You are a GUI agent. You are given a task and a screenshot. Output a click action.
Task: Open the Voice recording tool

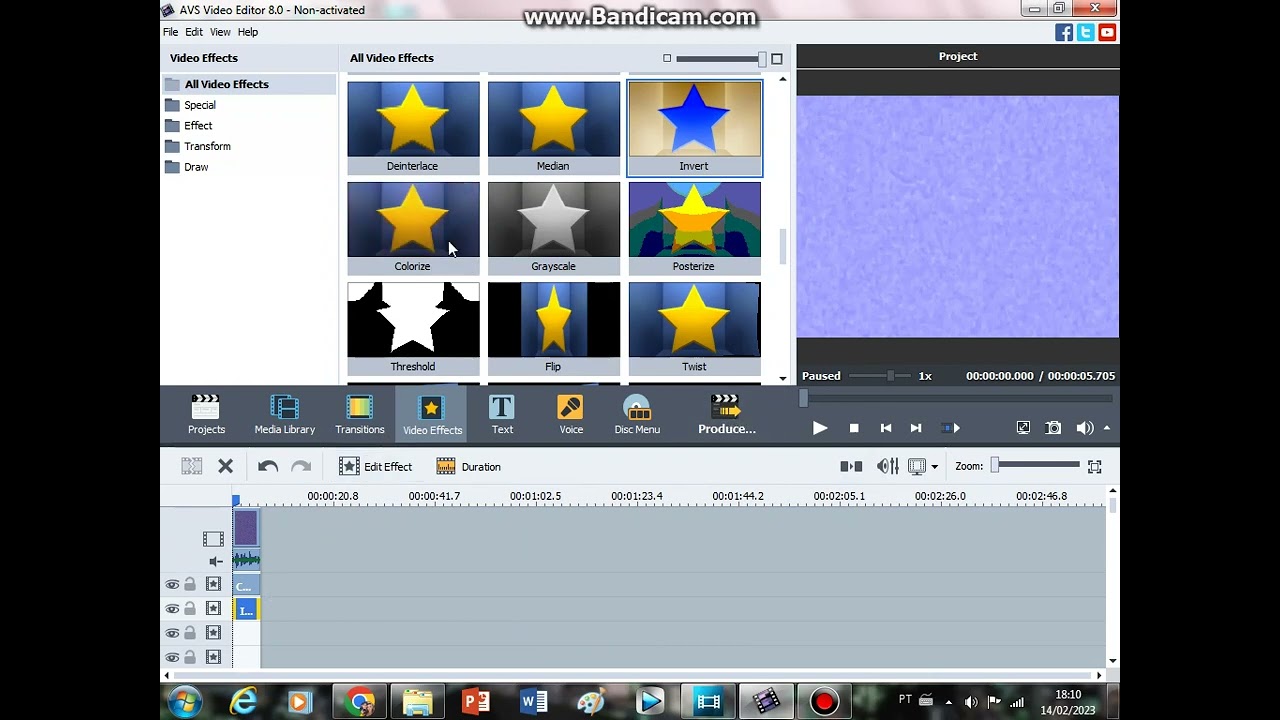click(x=571, y=414)
